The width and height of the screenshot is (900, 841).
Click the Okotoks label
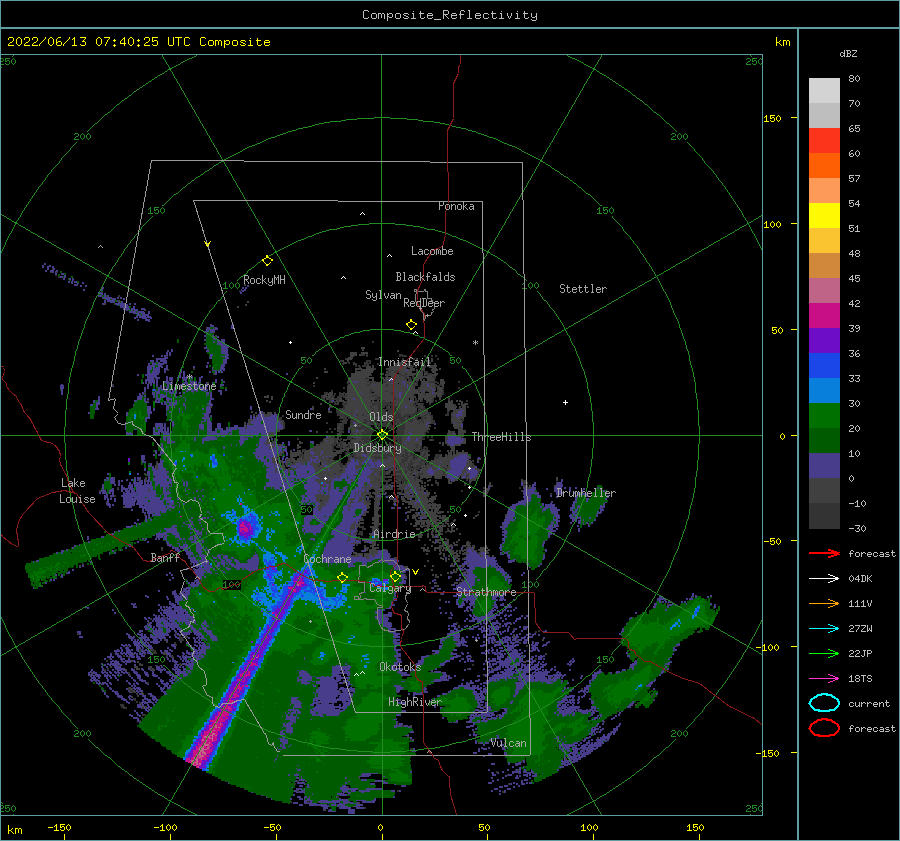400,666
